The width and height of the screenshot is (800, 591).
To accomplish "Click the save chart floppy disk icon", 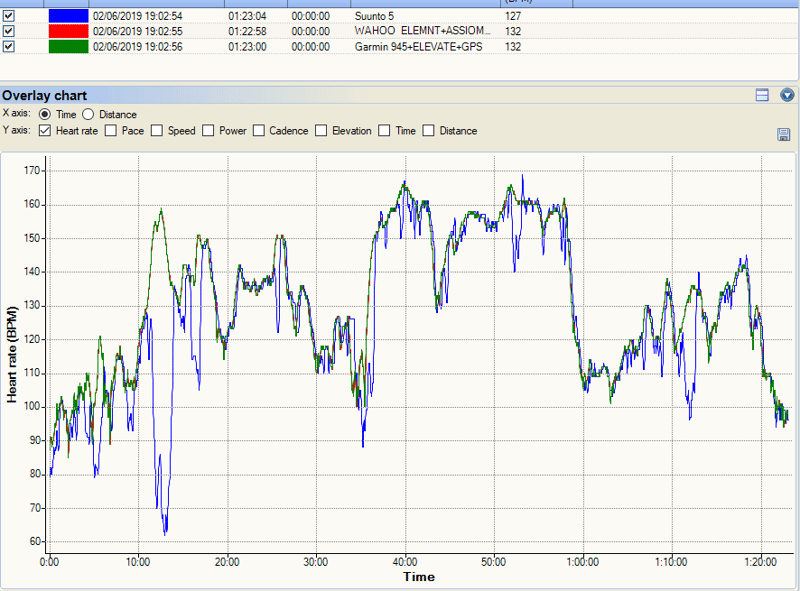I will point(783,135).
